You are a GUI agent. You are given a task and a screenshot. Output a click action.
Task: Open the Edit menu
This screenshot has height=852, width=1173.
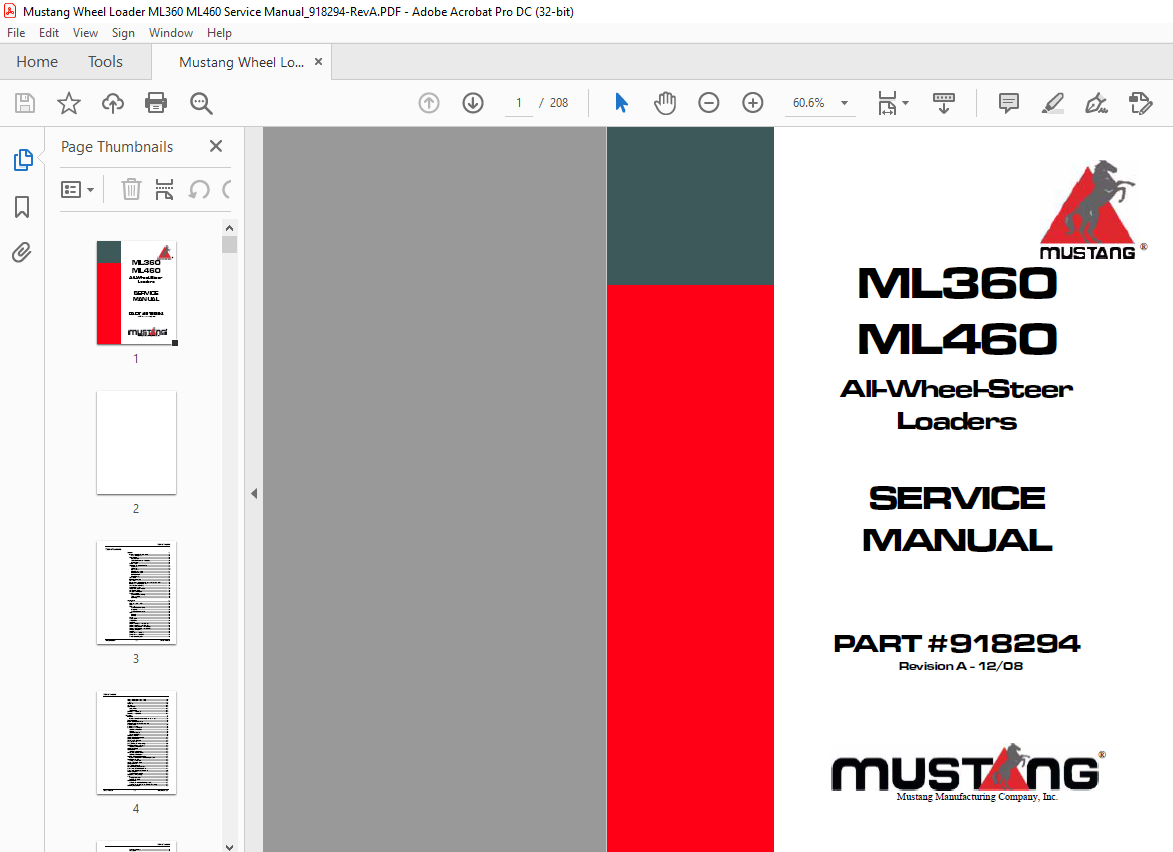pyautogui.click(x=49, y=33)
